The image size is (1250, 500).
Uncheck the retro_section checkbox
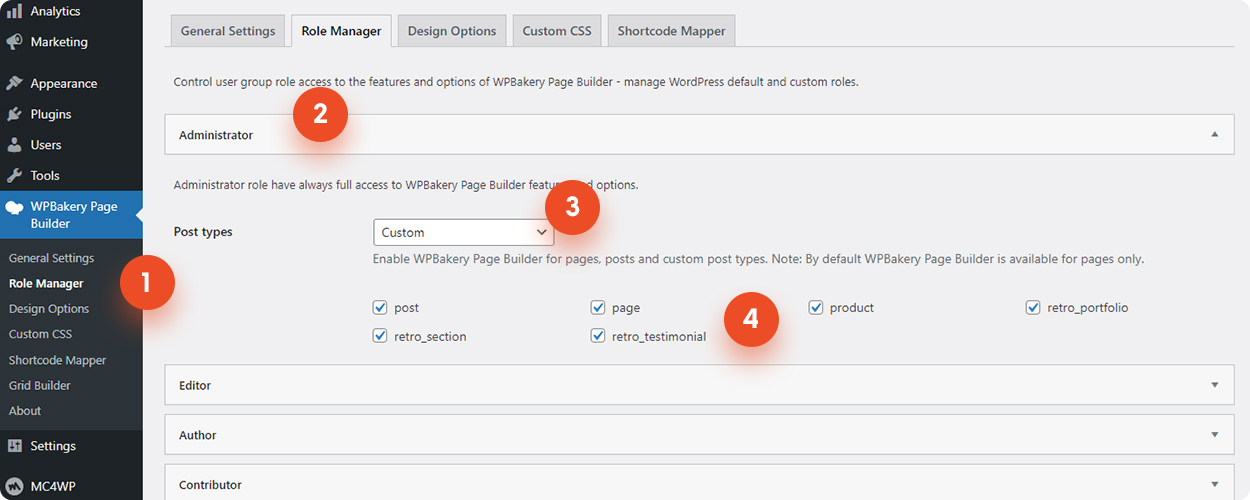[380, 336]
